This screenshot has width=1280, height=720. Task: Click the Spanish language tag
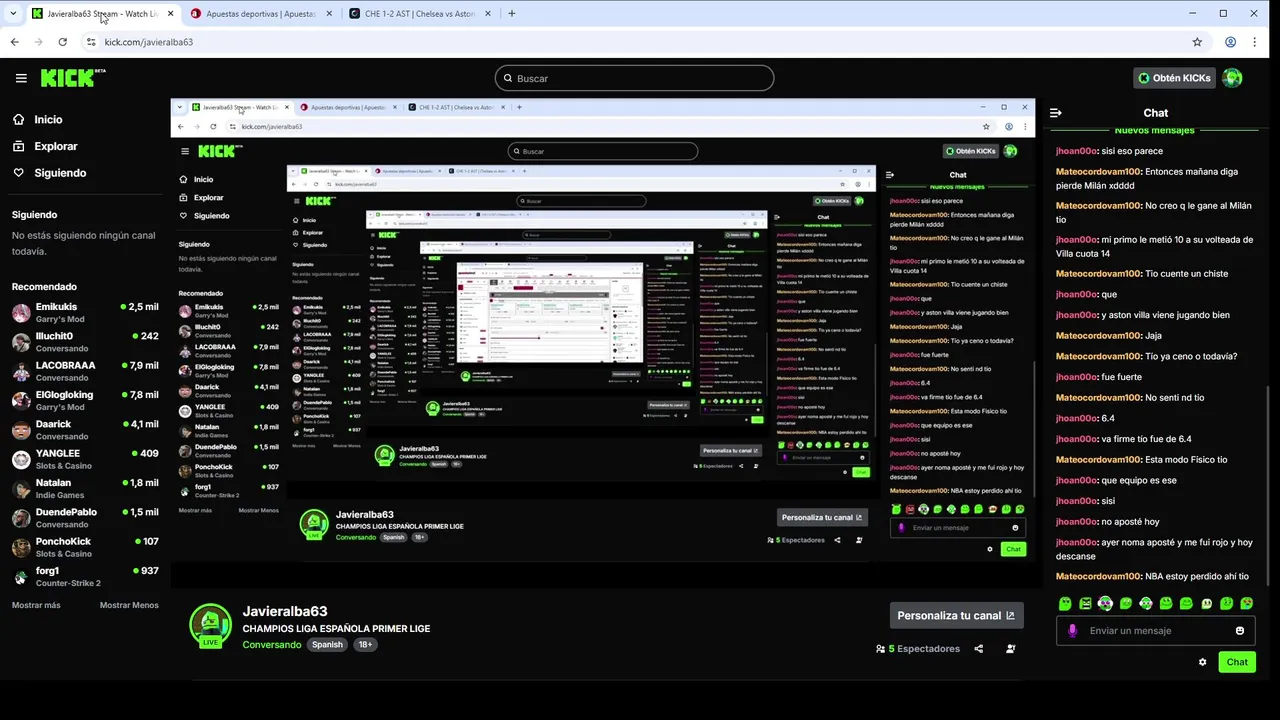327,645
